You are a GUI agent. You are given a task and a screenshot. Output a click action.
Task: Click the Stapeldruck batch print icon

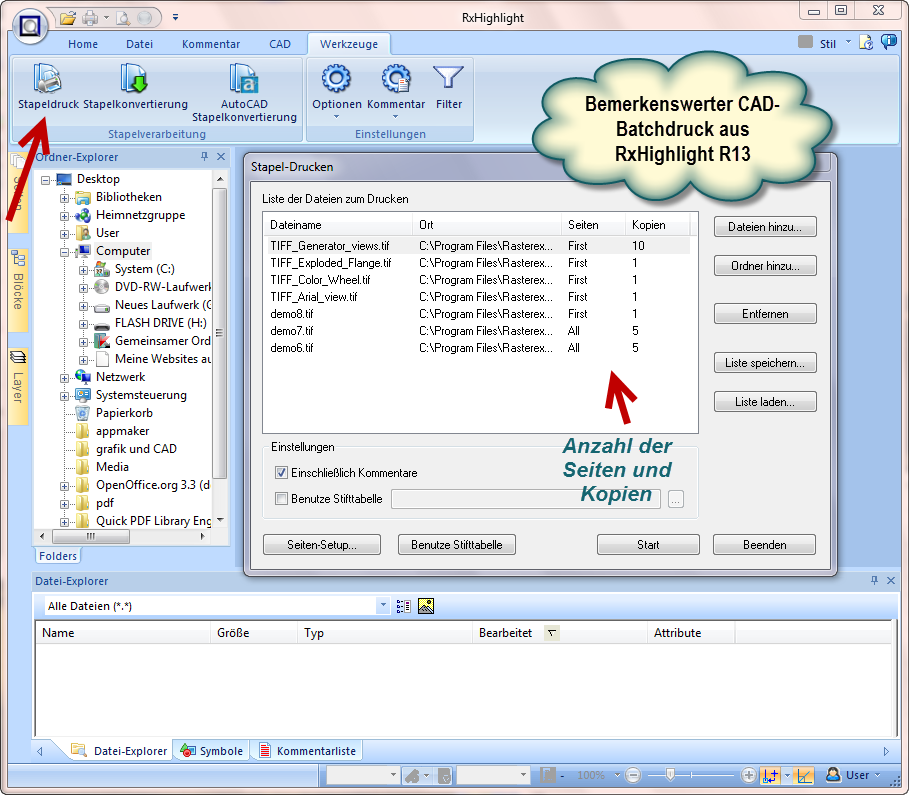[x=47, y=80]
